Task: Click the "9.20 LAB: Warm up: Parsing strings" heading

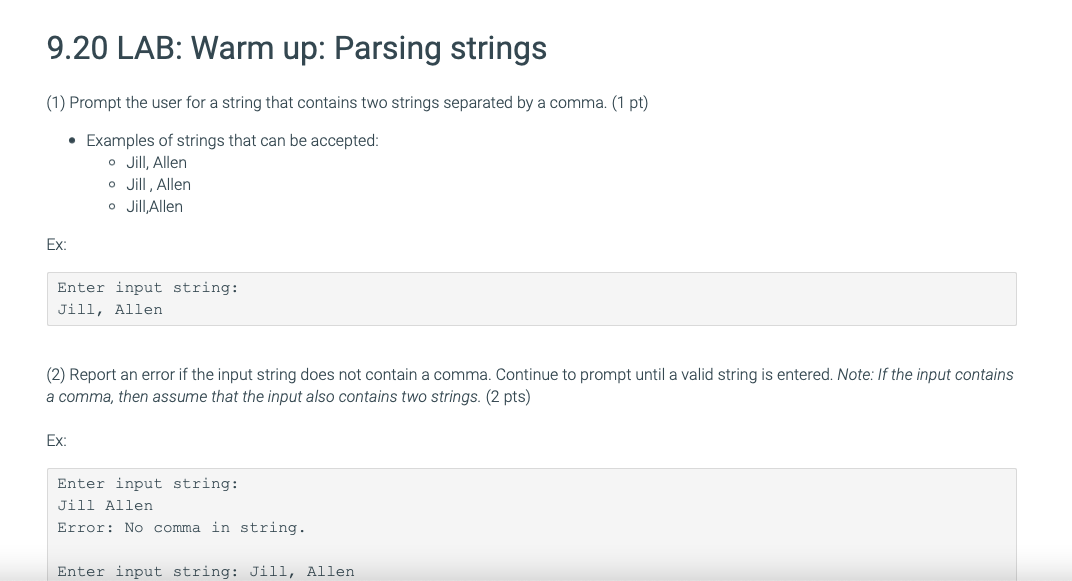Action: pyautogui.click(x=297, y=49)
